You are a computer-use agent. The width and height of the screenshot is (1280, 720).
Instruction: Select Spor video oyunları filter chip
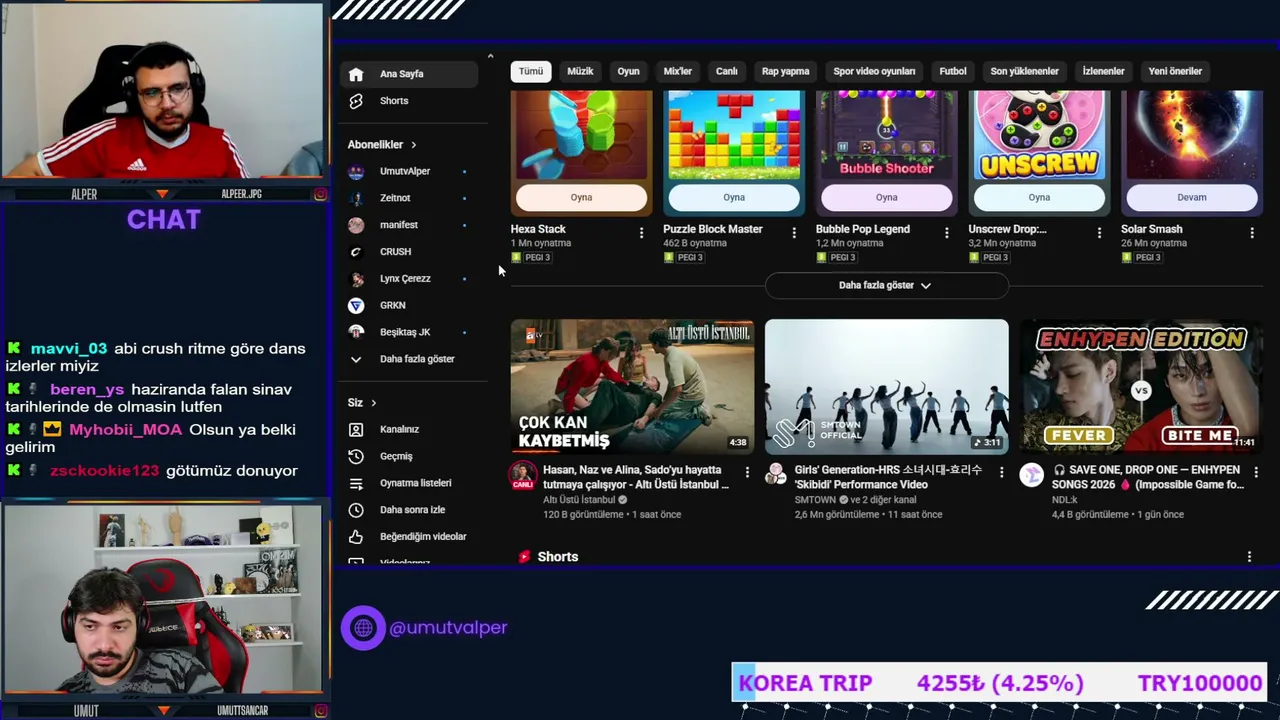[x=874, y=71]
